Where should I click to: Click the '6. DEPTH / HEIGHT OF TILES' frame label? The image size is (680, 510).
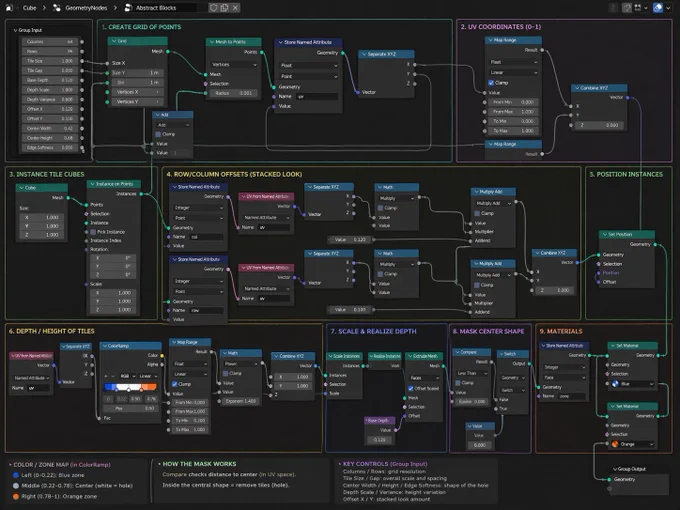(x=52, y=331)
